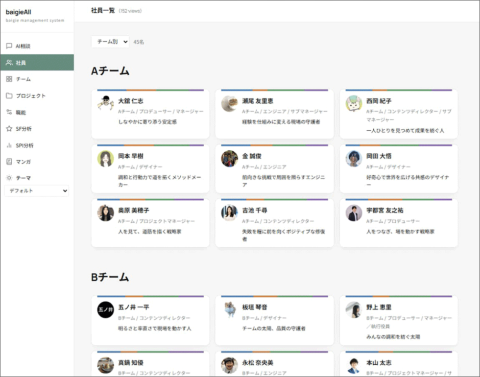
Task: Click the 職能 arrows icon in sidebar
Action: (x=9, y=112)
